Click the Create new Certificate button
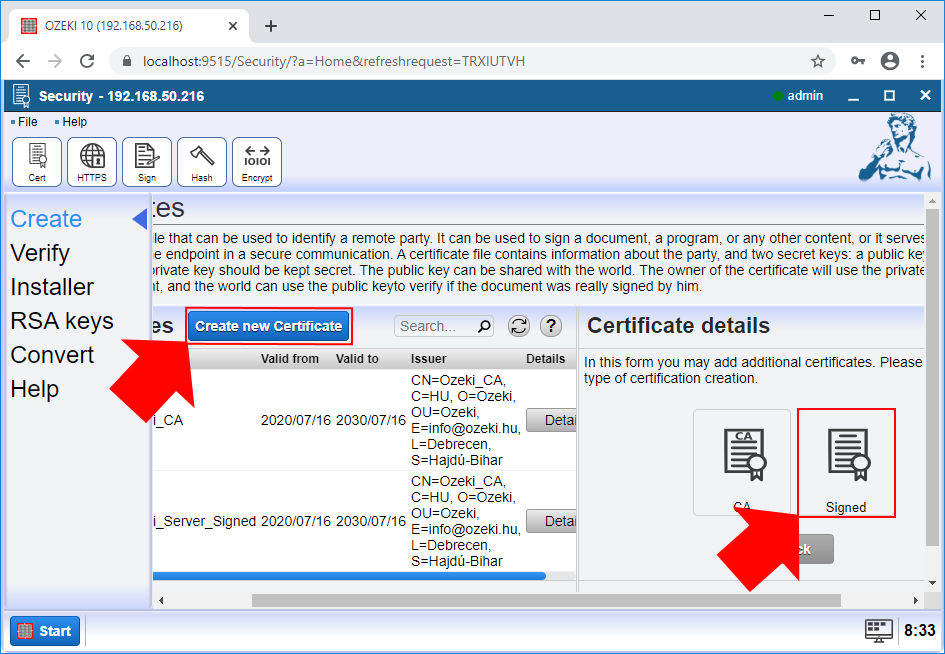Image resolution: width=945 pixels, height=654 pixels. [269, 326]
